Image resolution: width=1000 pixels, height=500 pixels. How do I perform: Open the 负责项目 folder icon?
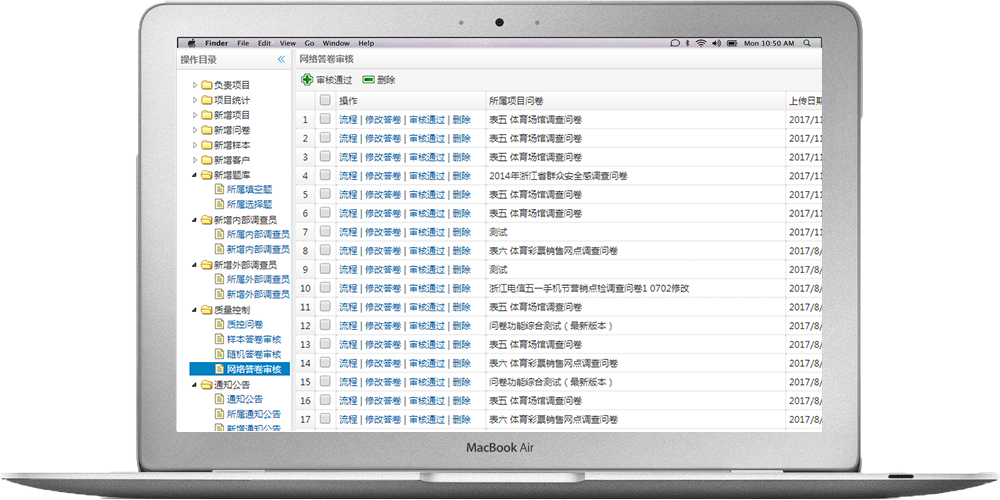click(x=206, y=86)
